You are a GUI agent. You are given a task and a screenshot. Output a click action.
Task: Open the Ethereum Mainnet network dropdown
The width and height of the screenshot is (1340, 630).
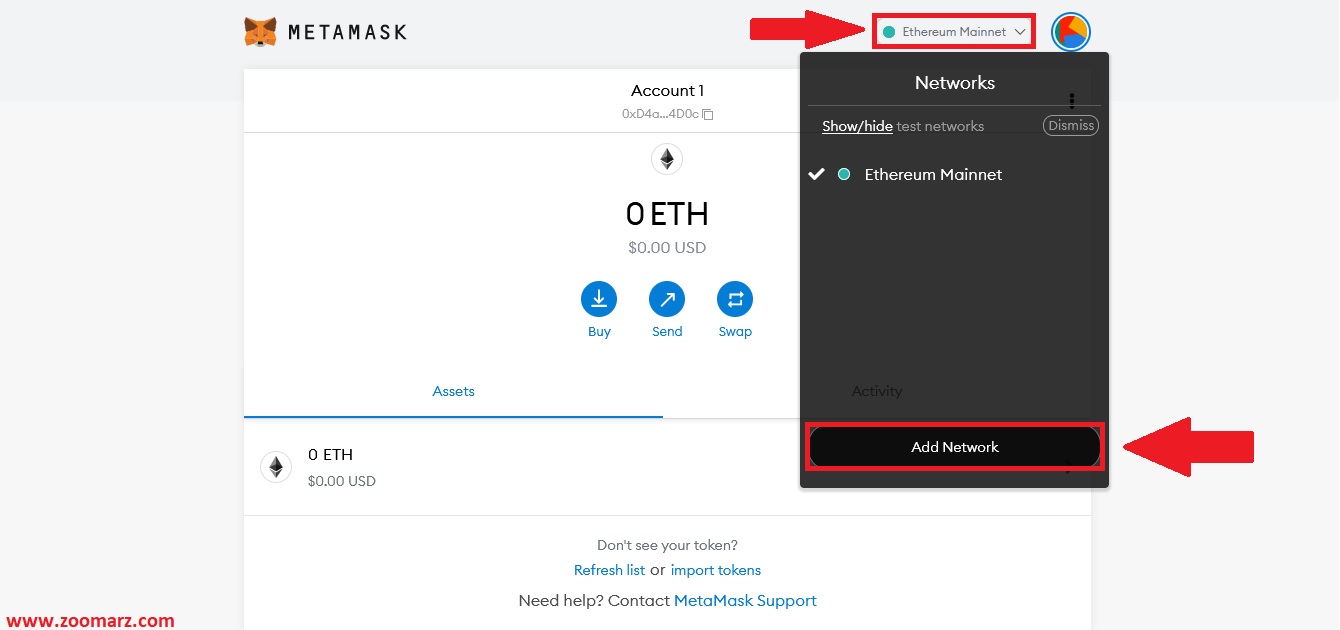(954, 32)
